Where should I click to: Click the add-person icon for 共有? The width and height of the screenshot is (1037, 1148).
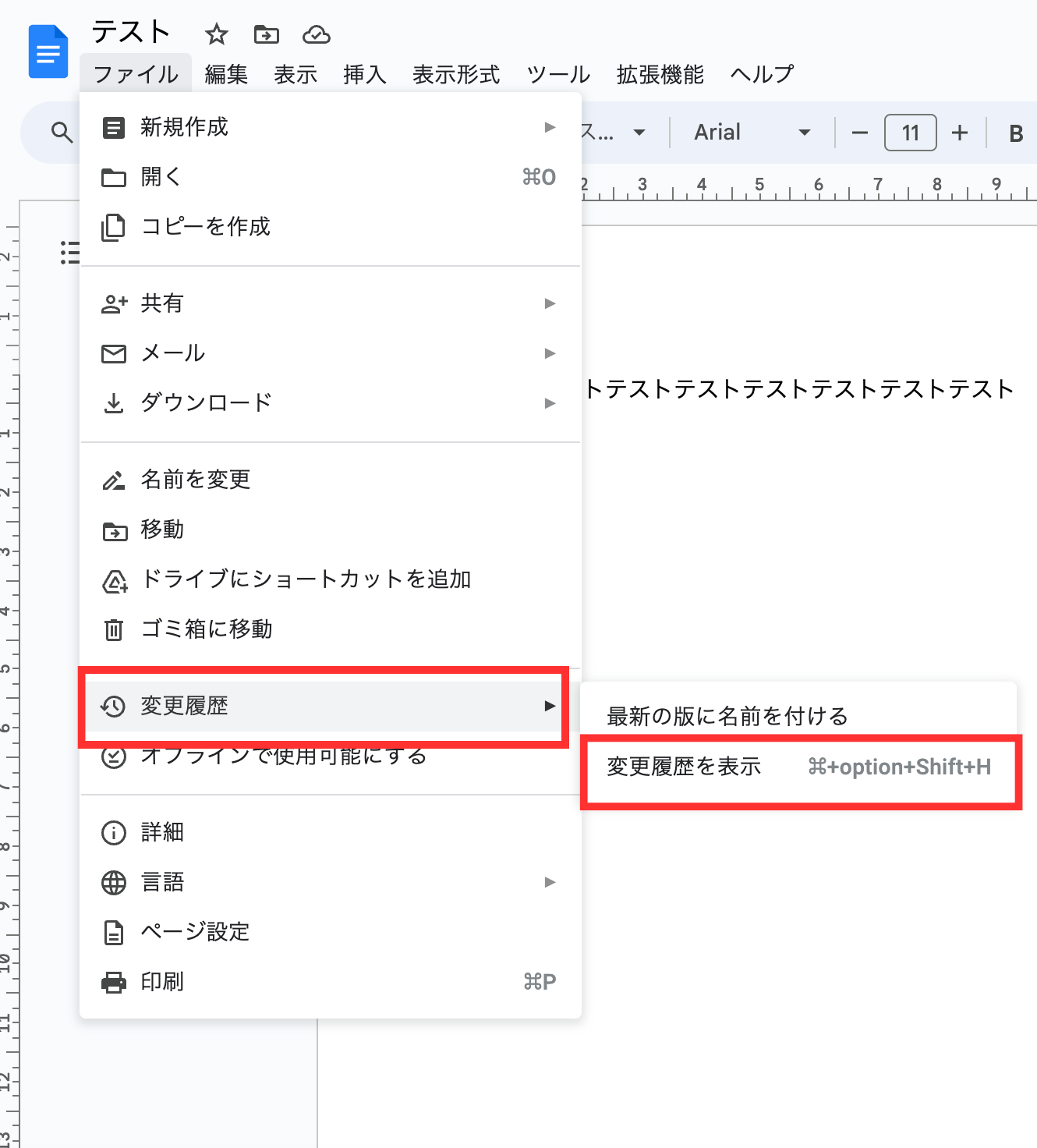pos(114,303)
